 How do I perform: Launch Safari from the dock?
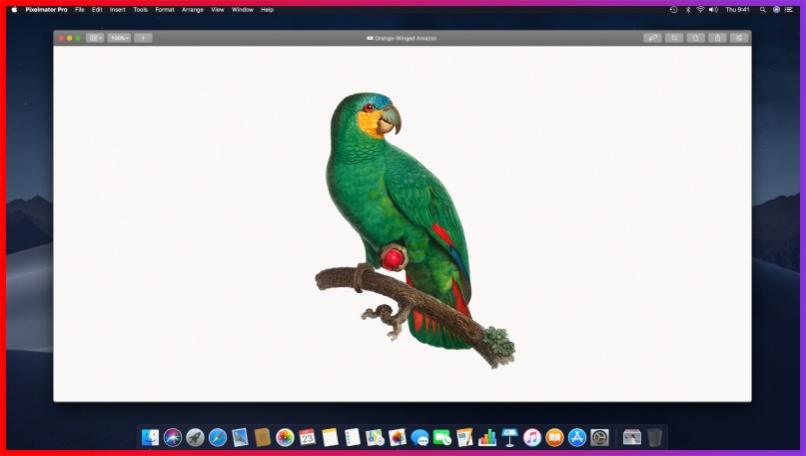coord(217,437)
